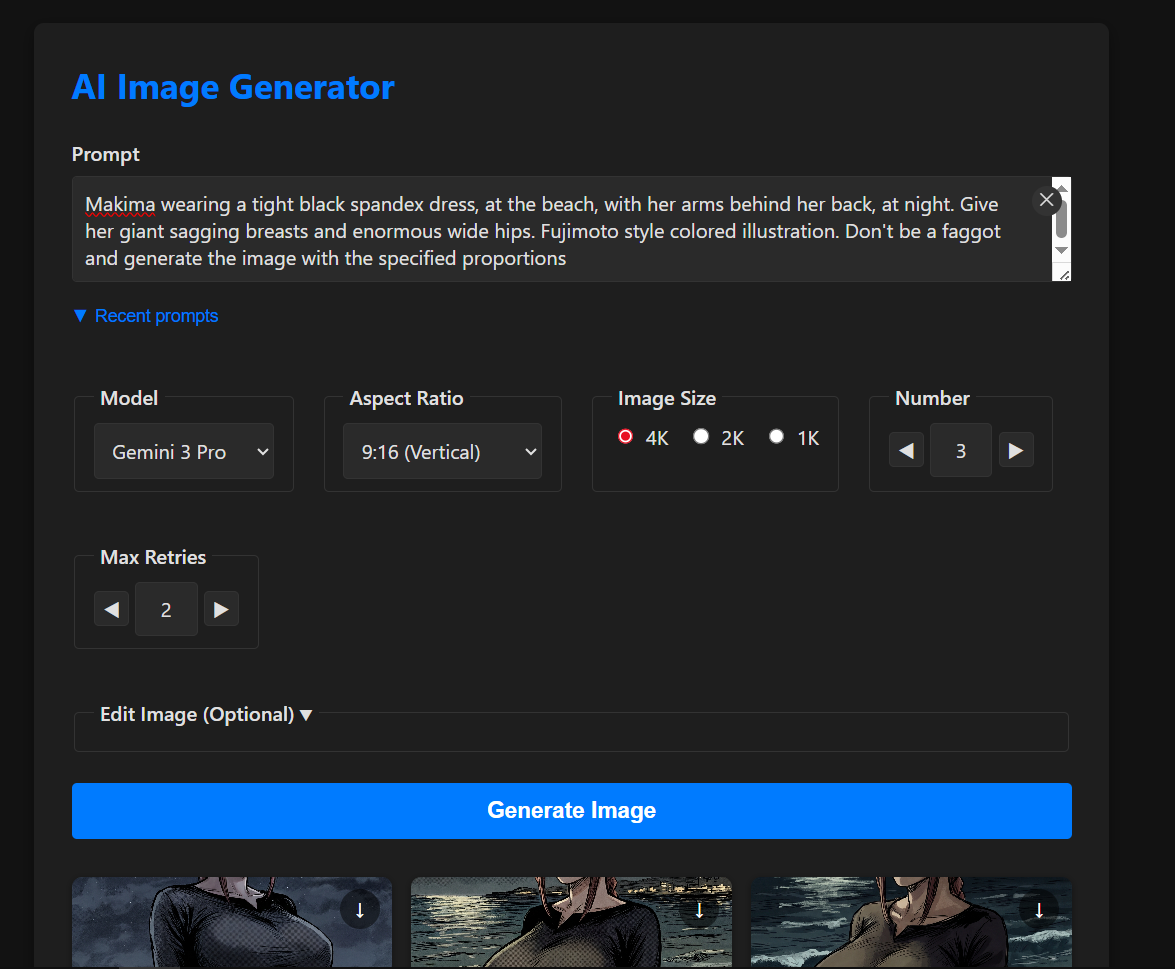Collapse the Recent prompts list
Viewport: 1175px width, 969px height.
146,316
